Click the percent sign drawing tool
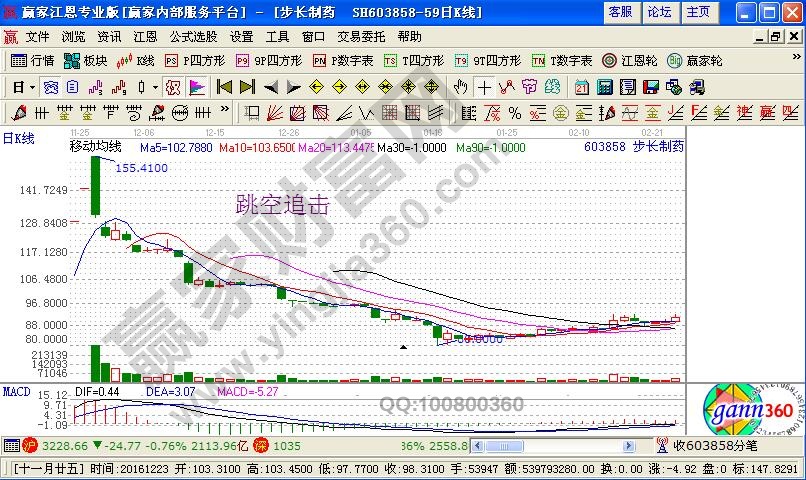 (x=514, y=111)
